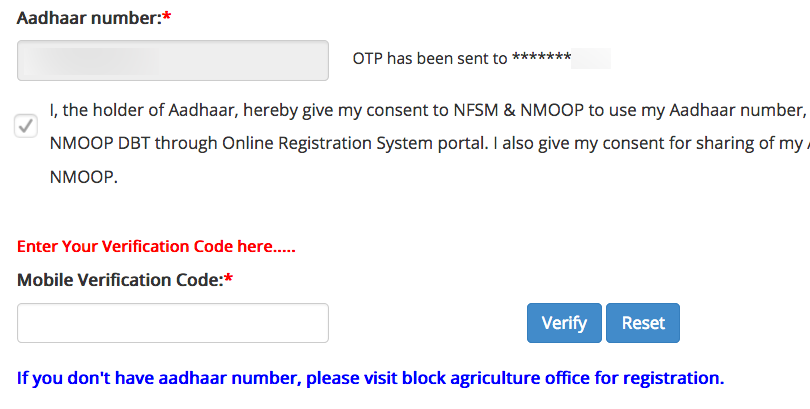The image size is (810, 409).
Task: Click the asterisk beside Mobile Verification Code
Action: pyautogui.click(x=229, y=281)
